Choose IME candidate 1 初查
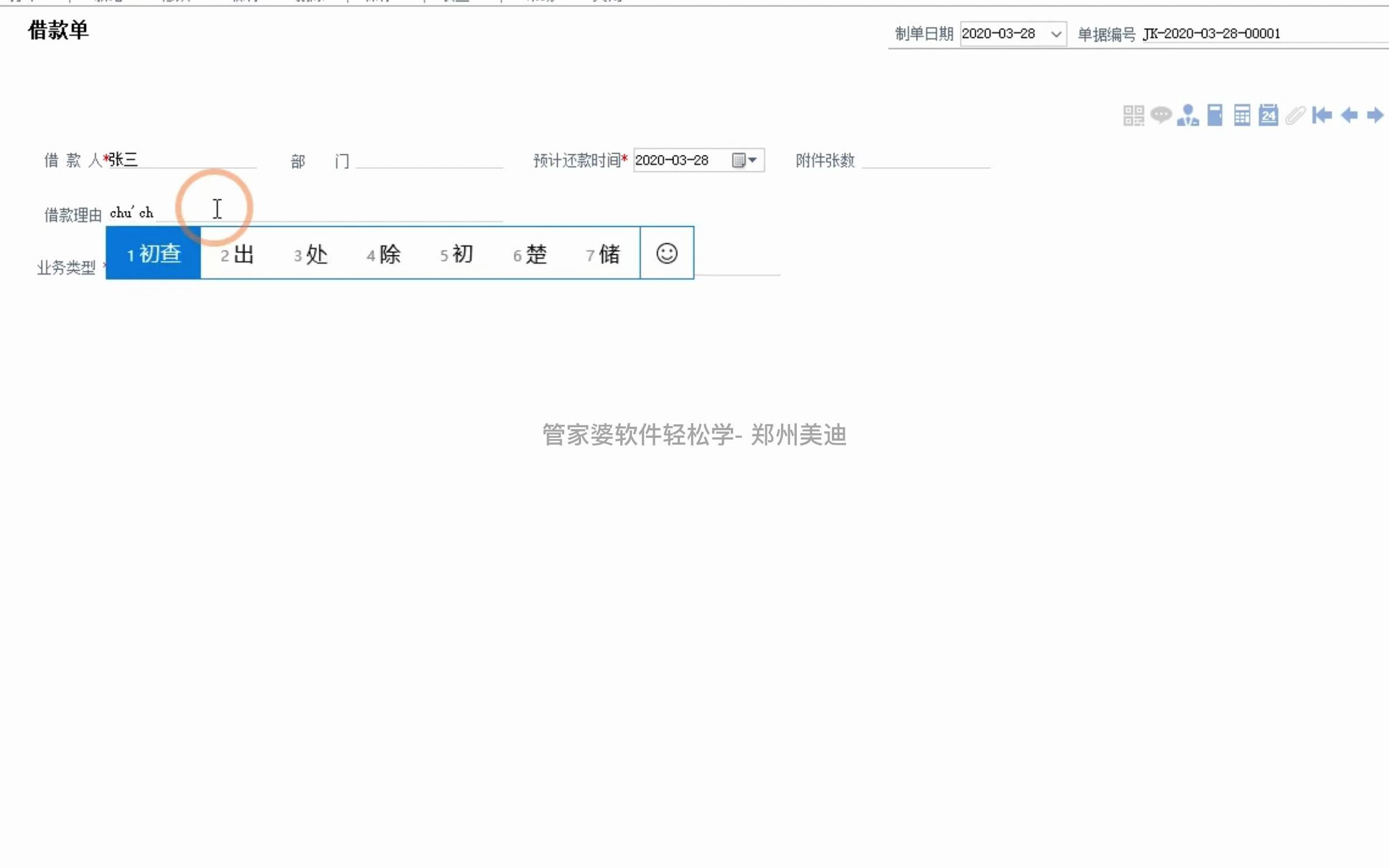This screenshot has height=868, width=1389. point(154,253)
